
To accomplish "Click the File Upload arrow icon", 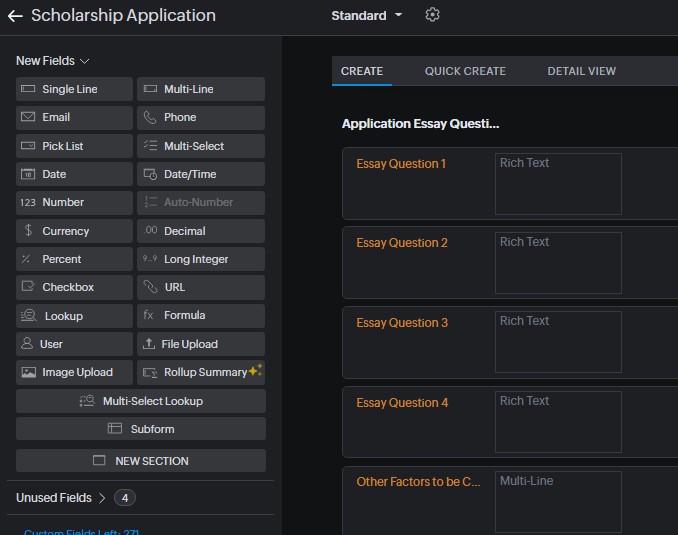I will pos(149,343).
